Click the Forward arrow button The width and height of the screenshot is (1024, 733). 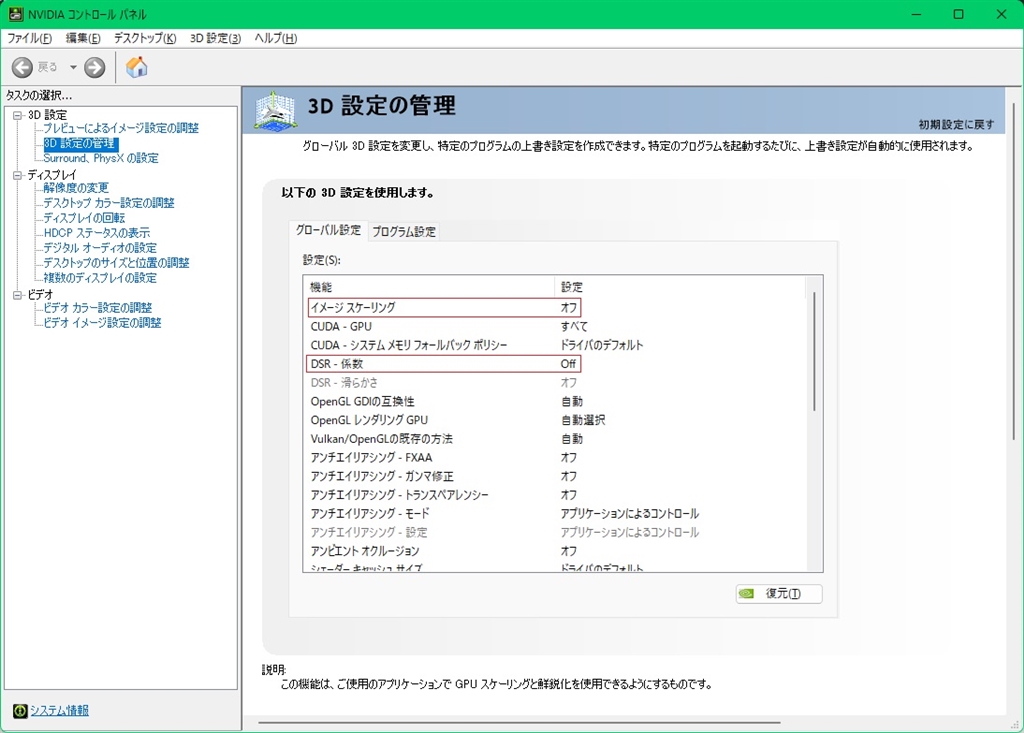pos(95,67)
